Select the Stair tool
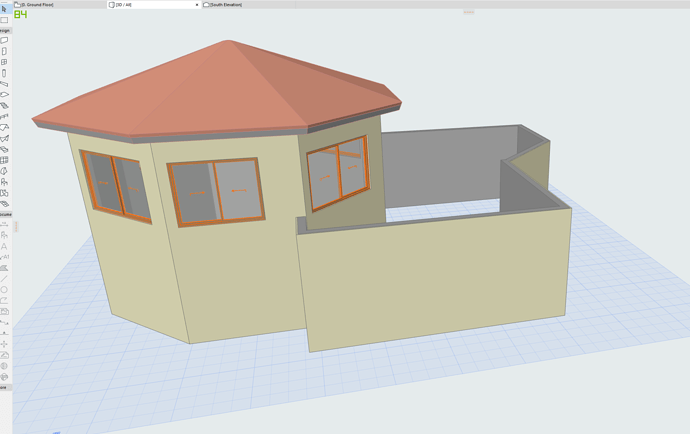The width and height of the screenshot is (690, 434). click(x=4, y=106)
